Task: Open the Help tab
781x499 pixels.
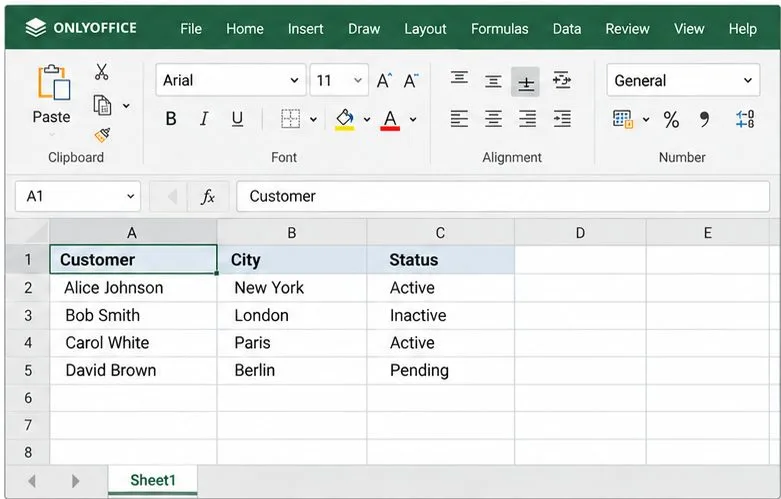Action: [x=742, y=29]
